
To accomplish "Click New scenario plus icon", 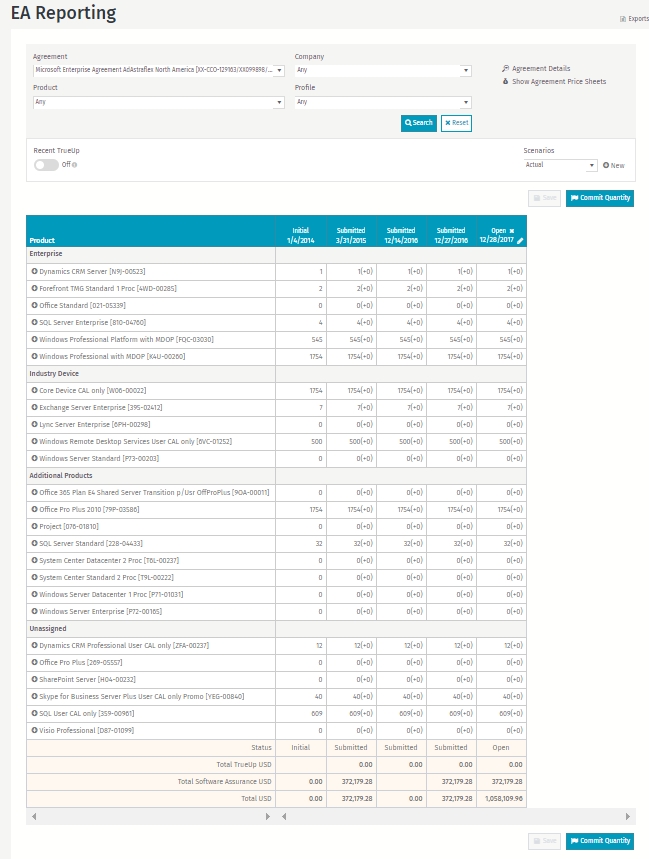I will point(606,165).
